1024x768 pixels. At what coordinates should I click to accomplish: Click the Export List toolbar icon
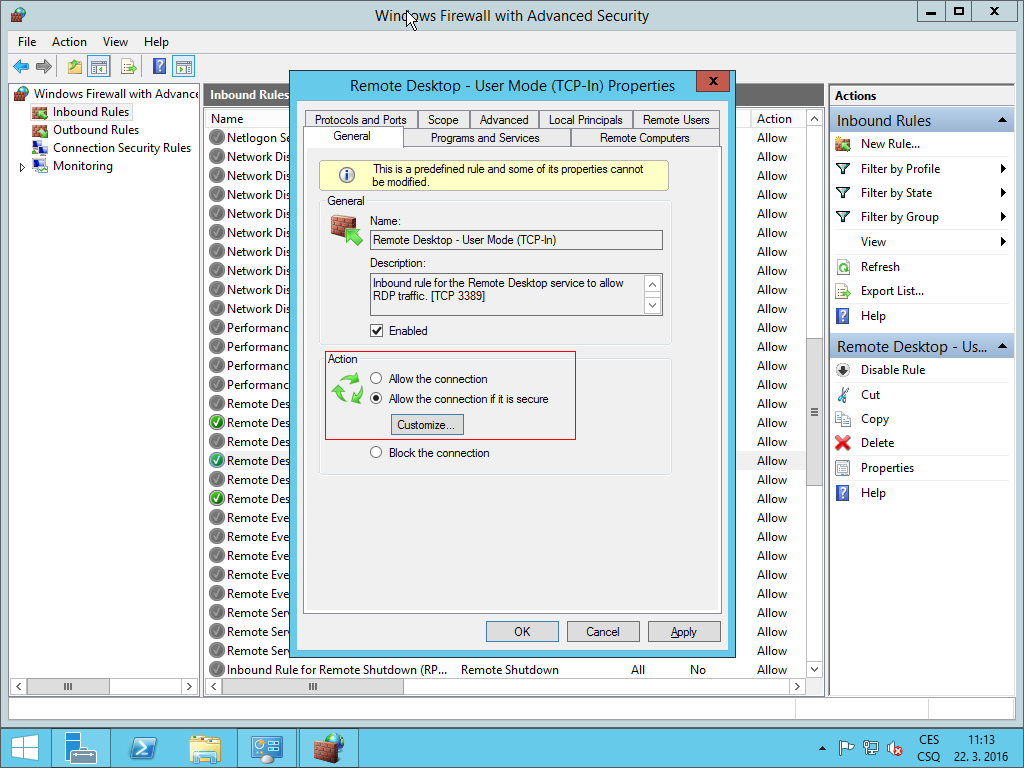tap(128, 66)
